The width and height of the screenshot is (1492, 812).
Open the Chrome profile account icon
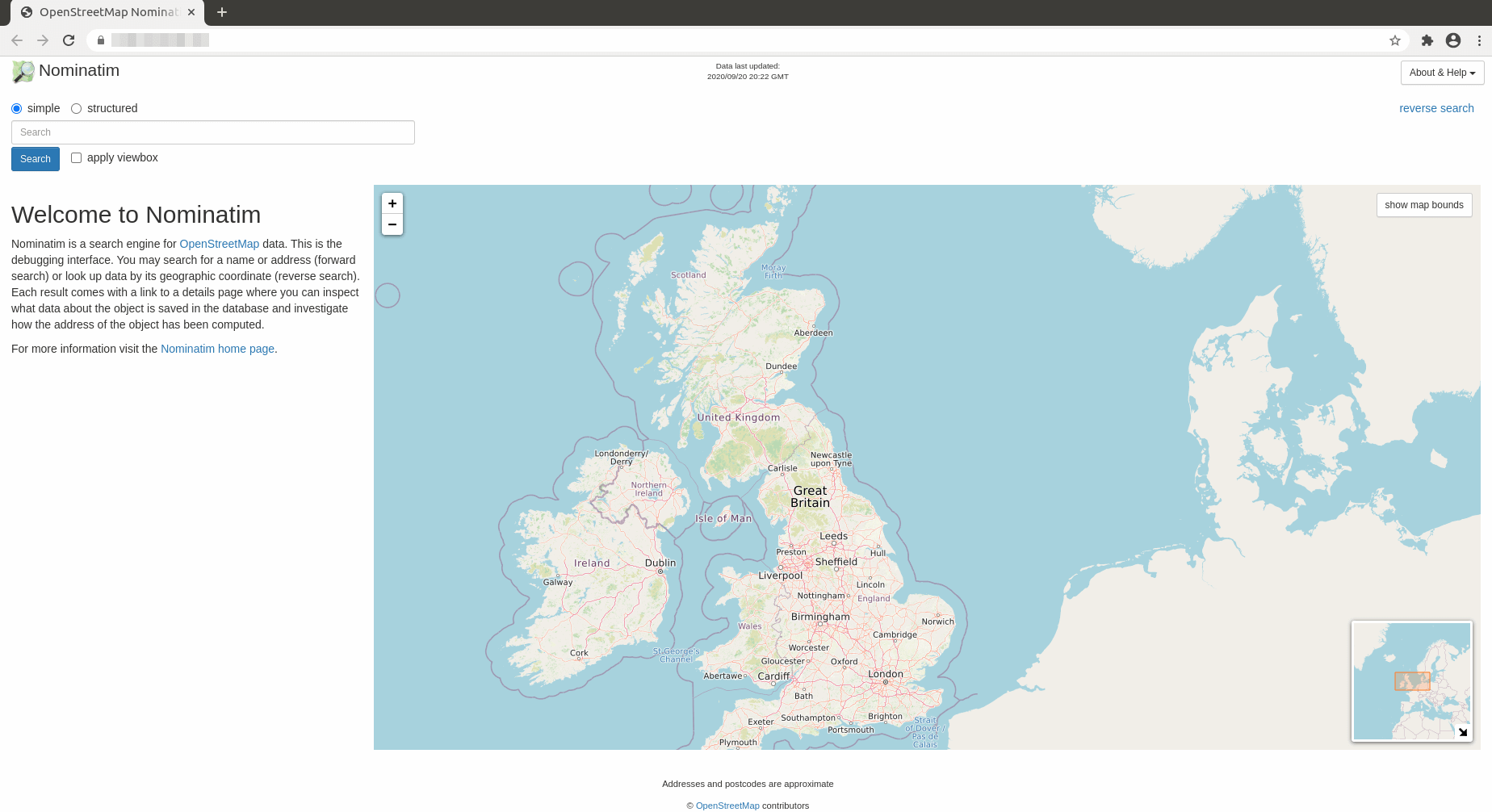1452,40
